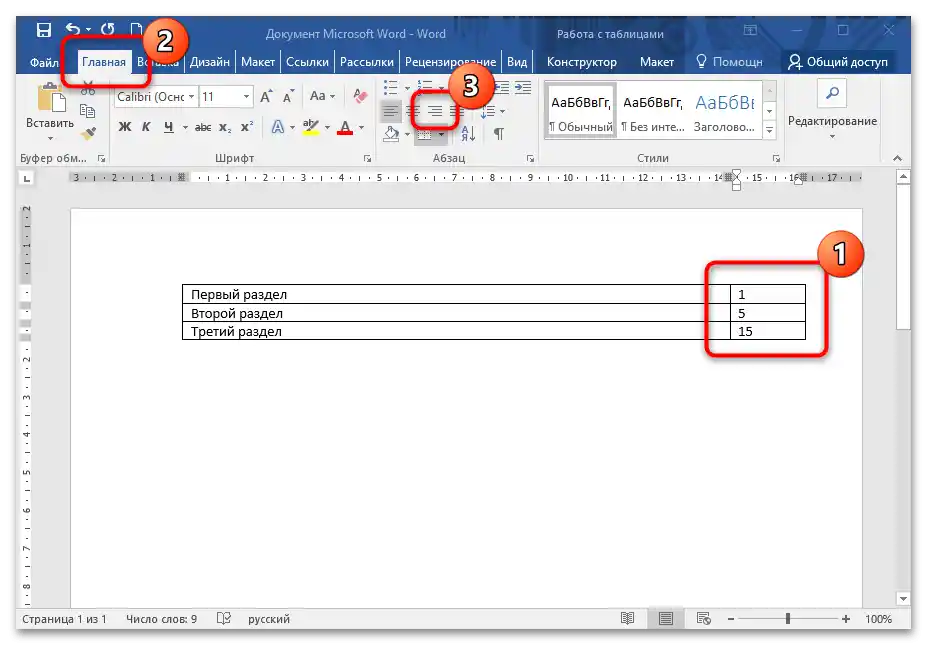Open the Файл menu tab
The height and width of the screenshot is (645, 927).
point(44,62)
